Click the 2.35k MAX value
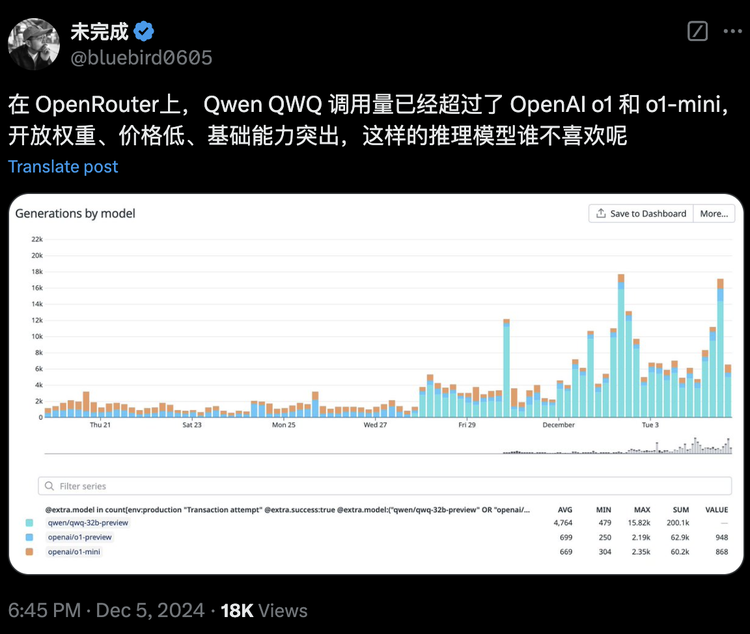750x634 pixels. coord(641,552)
